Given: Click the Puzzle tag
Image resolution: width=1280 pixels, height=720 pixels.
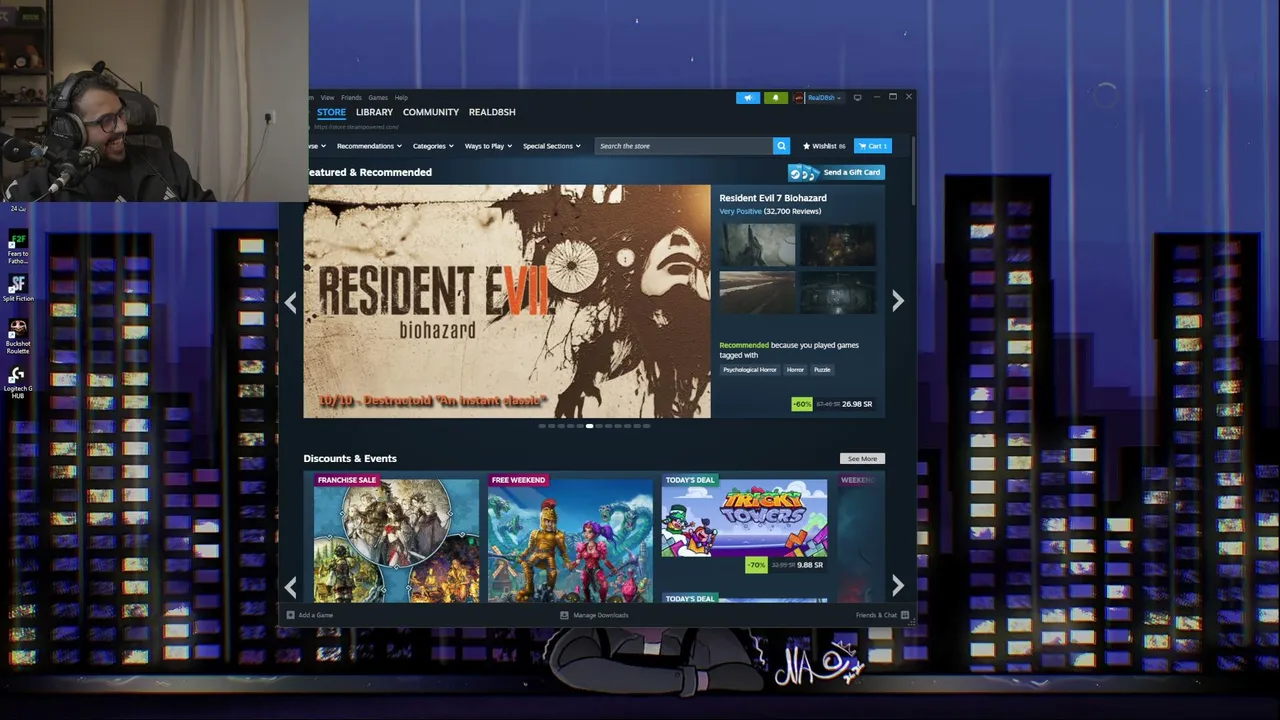Looking at the screenshot, I should pos(822,370).
